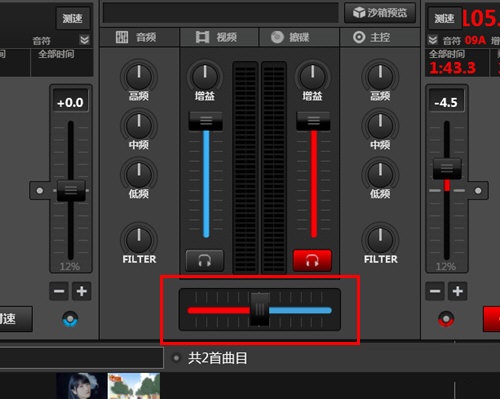
Task: Click the right deck pitch plus button
Action: click(x=458, y=291)
